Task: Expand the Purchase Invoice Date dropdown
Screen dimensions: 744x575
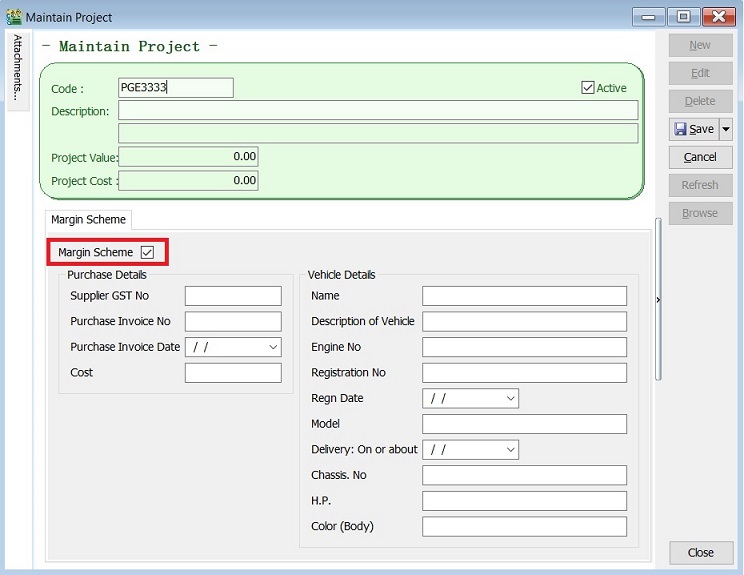Action: pyautogui.click(x=273, y=347)
